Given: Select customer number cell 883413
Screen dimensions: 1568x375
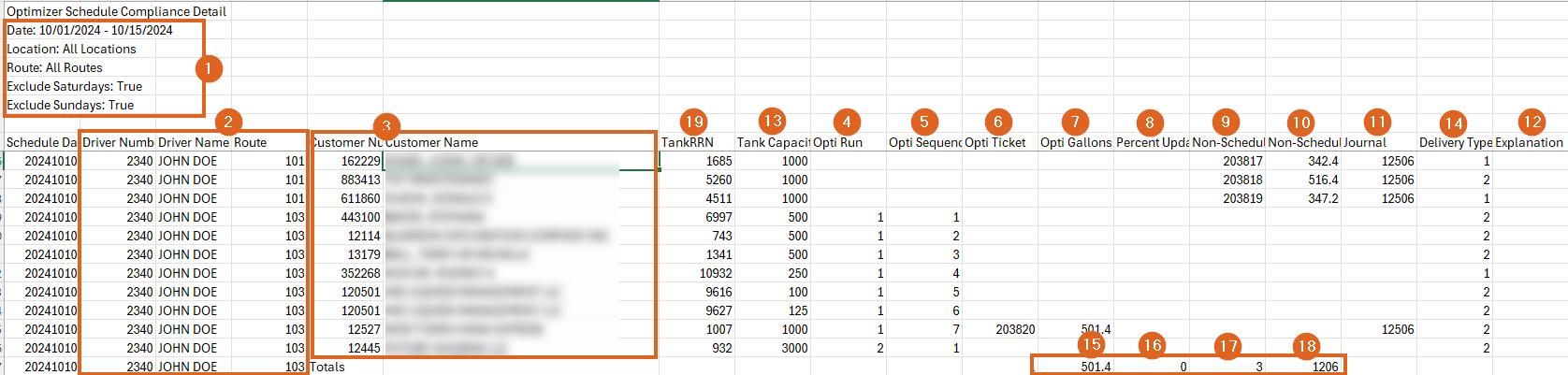Looking at the screenshot, I should [x=346, y=180].
